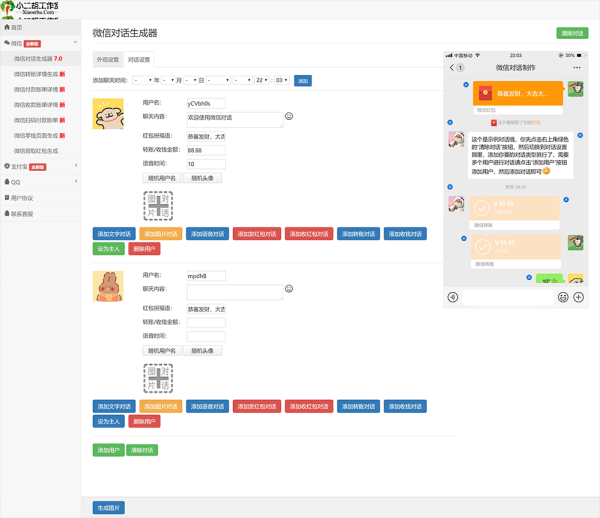This screenshot has height=518, width=600.
Task: Remove the timestamp line via its blue X
Action: click(450, 187)
